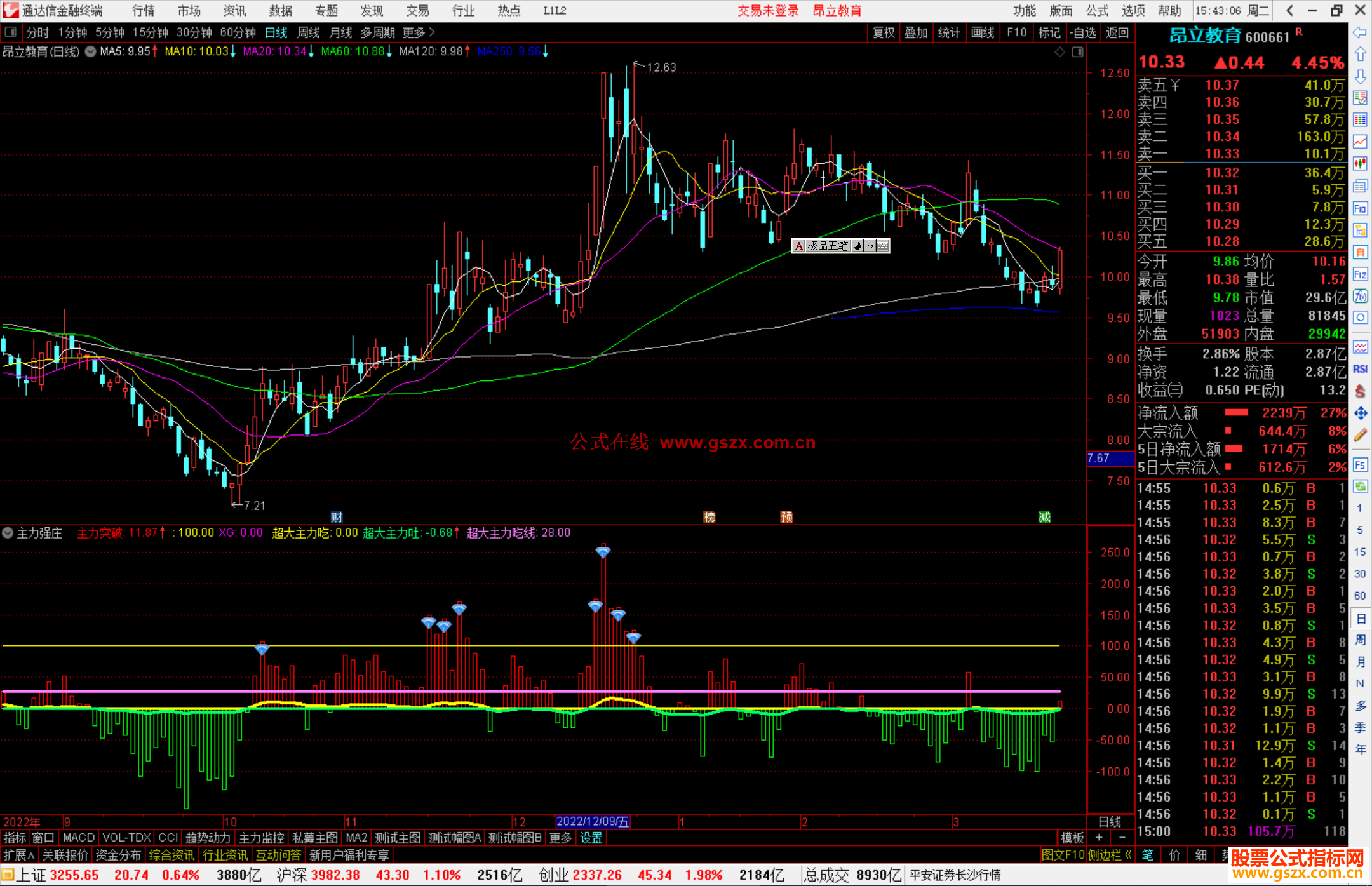Viewport: 1372px width, 886px height.
Task: Toggle the IME half/full-width moon button
Action: pos(857,246)
